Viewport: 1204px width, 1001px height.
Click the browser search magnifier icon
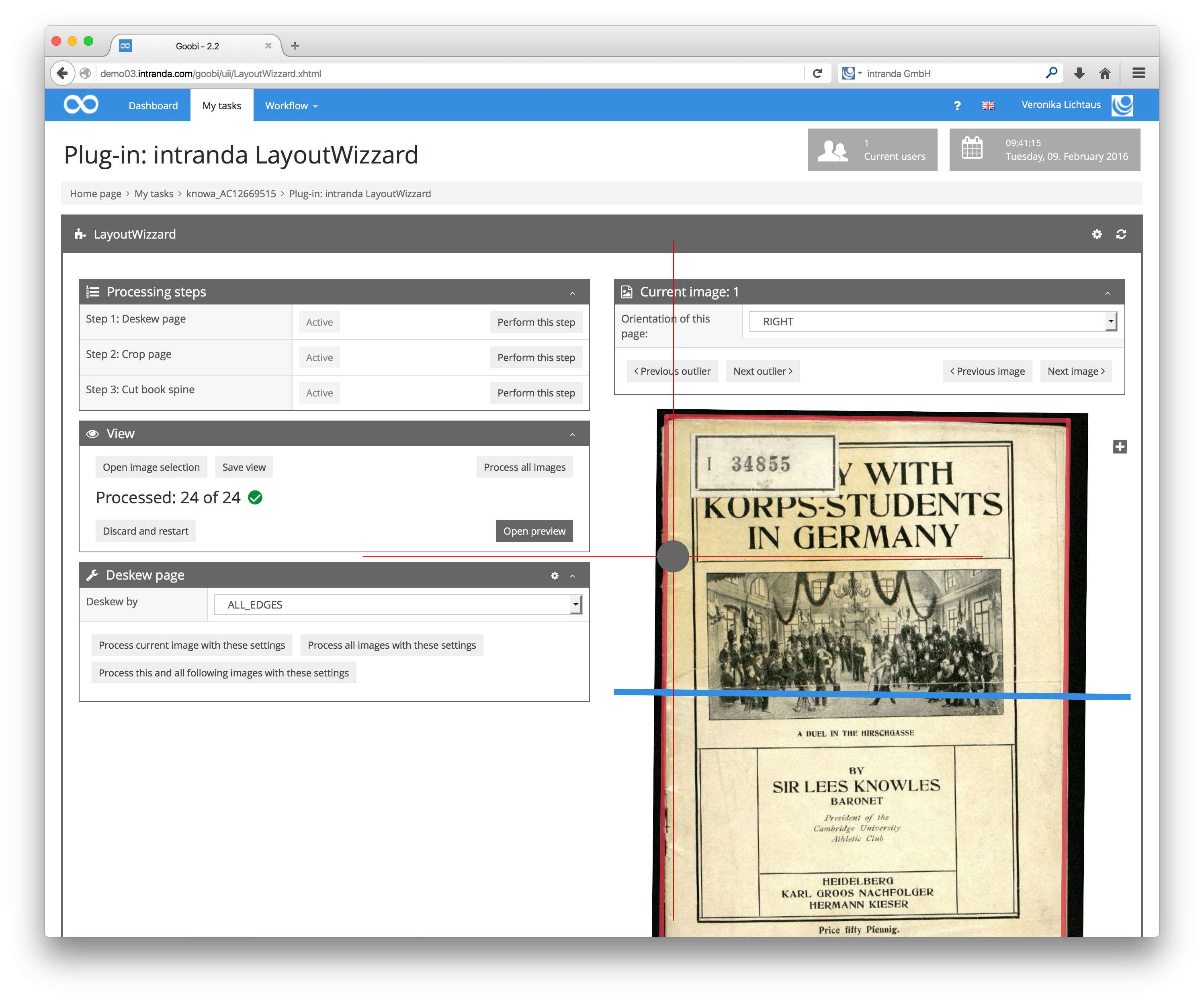pyautogui.click(x=1051, y=73)
